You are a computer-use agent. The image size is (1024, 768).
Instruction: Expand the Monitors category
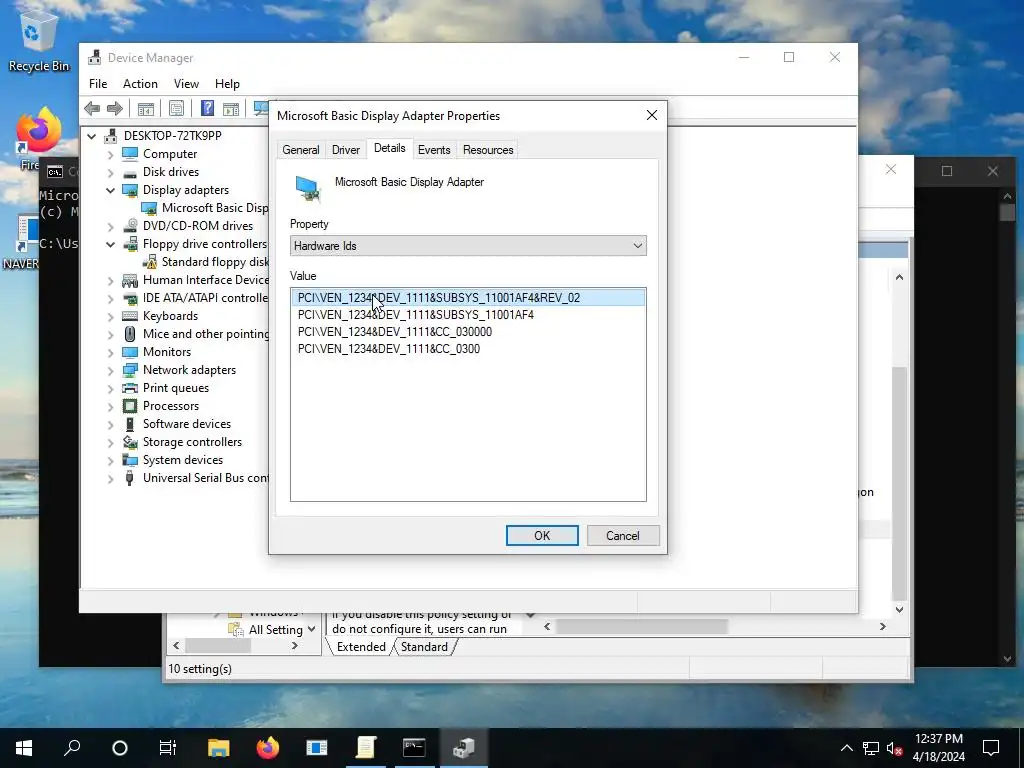click(110, 352)
